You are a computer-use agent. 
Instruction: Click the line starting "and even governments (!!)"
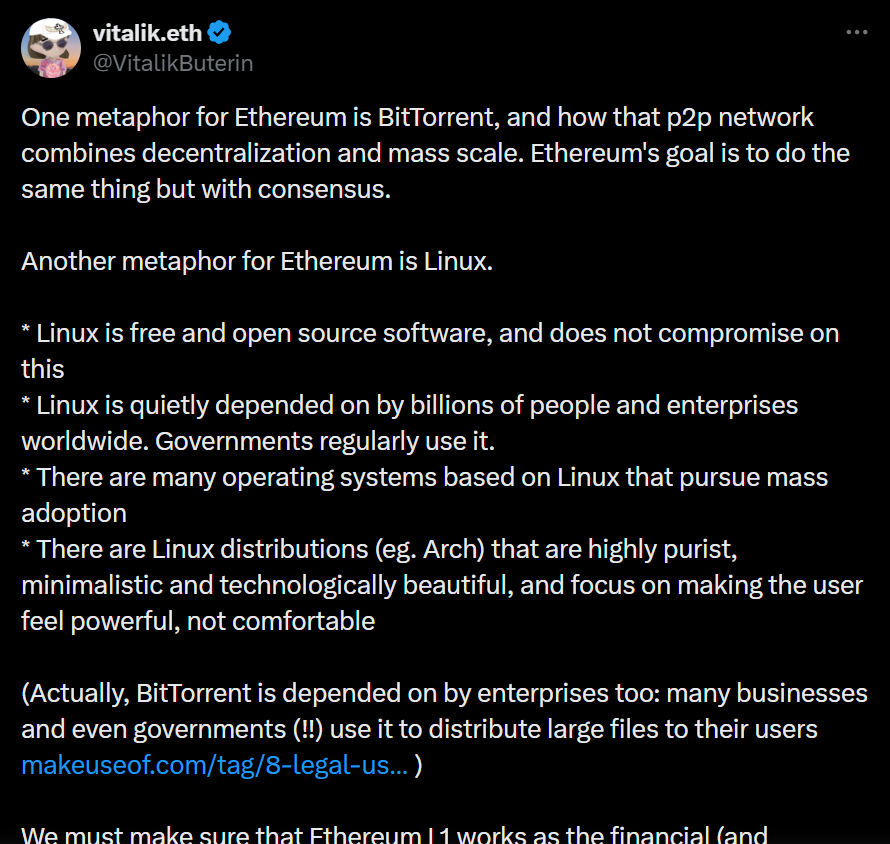tap(419, 729)
